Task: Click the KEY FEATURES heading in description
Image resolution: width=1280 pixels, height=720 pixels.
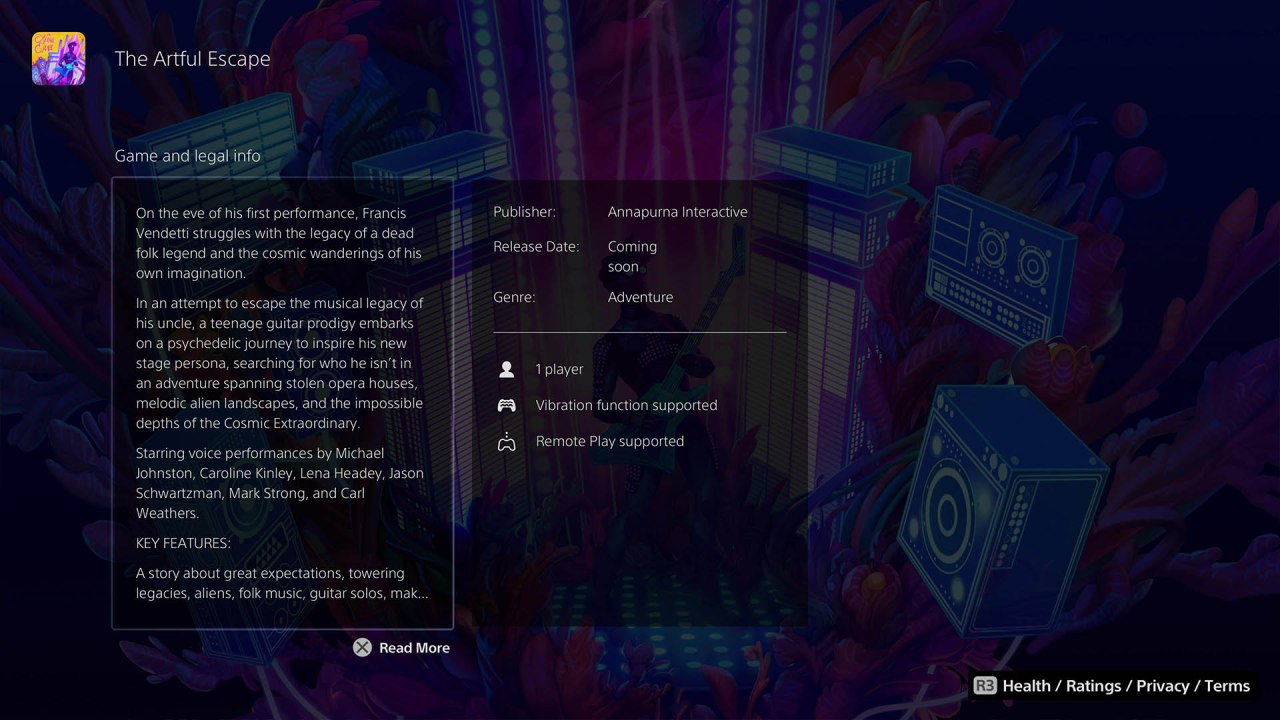Action: (183, 543)
